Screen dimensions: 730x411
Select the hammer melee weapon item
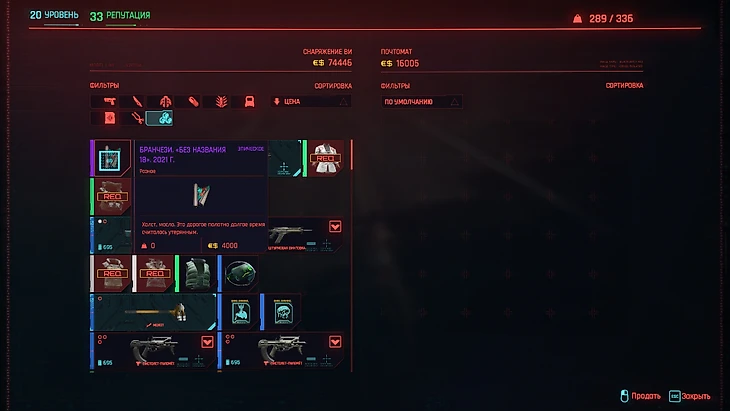tap(153, 312)
